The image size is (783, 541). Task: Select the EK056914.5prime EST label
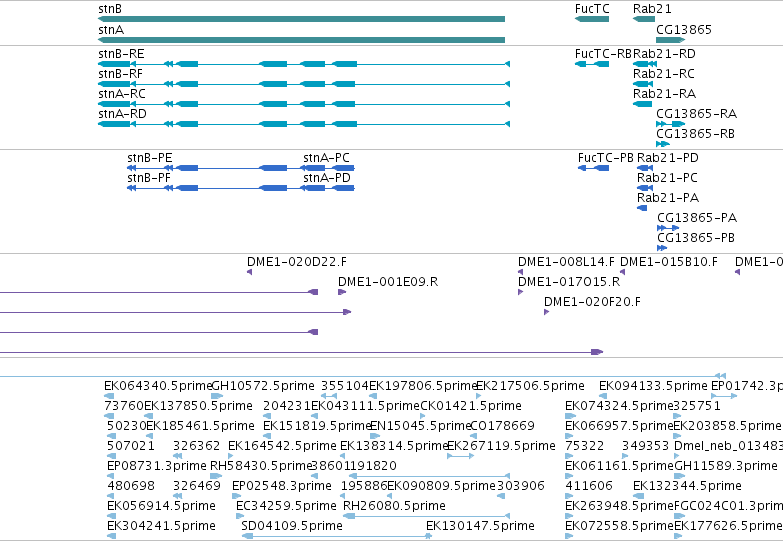point(161,506)
